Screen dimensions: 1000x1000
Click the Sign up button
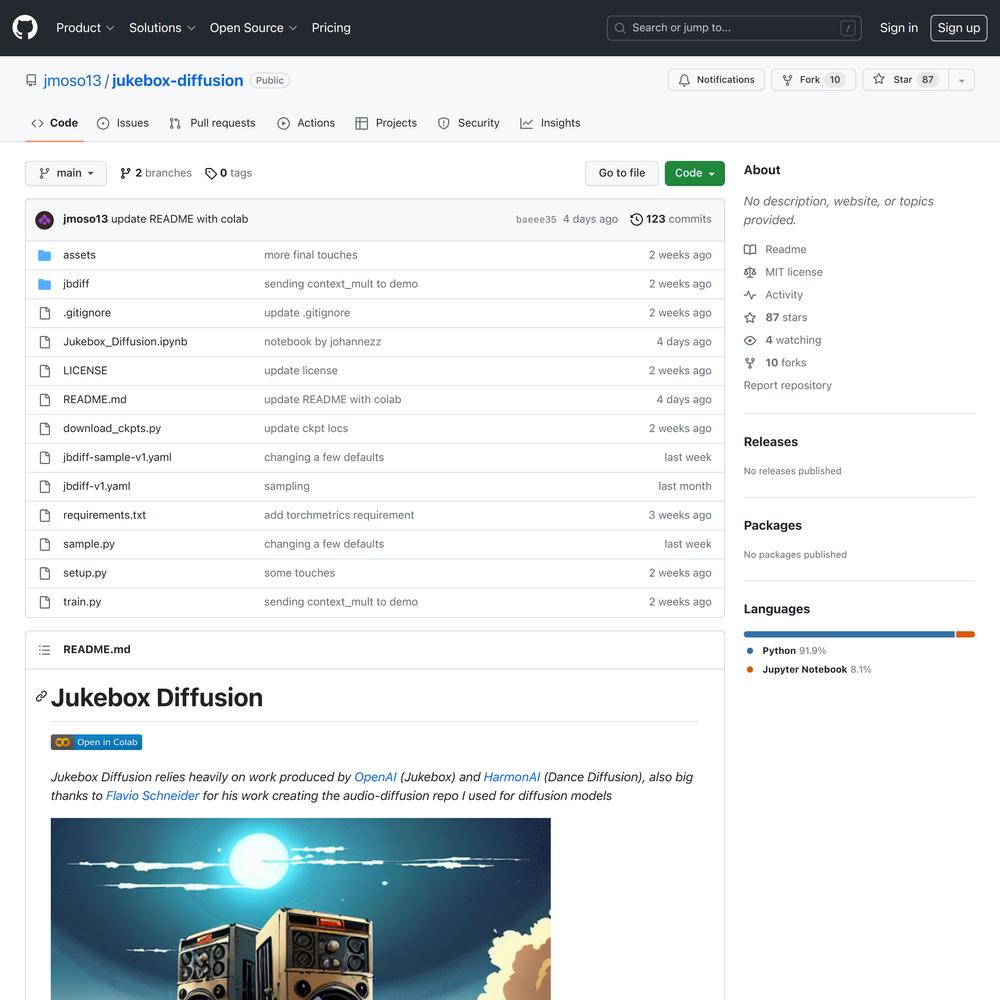coord(959,28)
